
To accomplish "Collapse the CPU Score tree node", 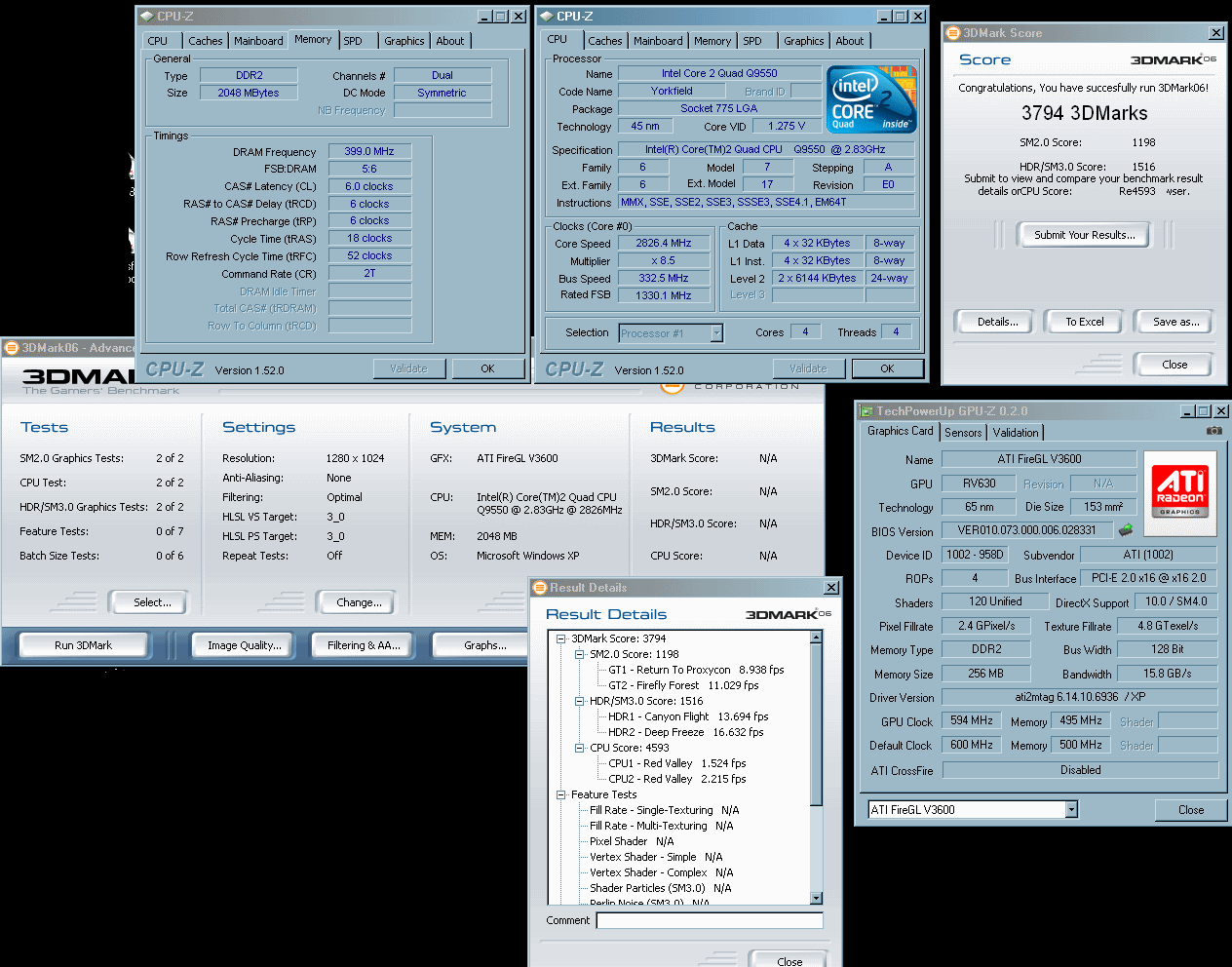I will click(x=580, y=749).
